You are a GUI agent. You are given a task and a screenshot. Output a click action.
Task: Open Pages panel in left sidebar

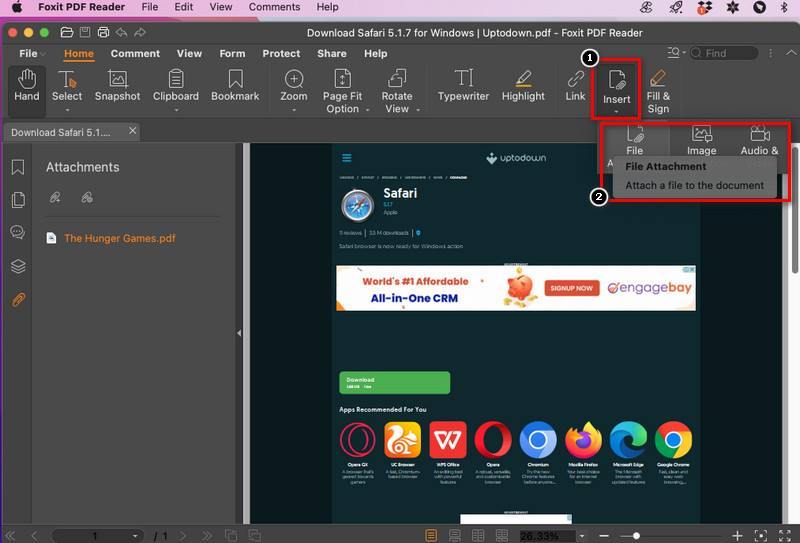[x=18, y=200]
